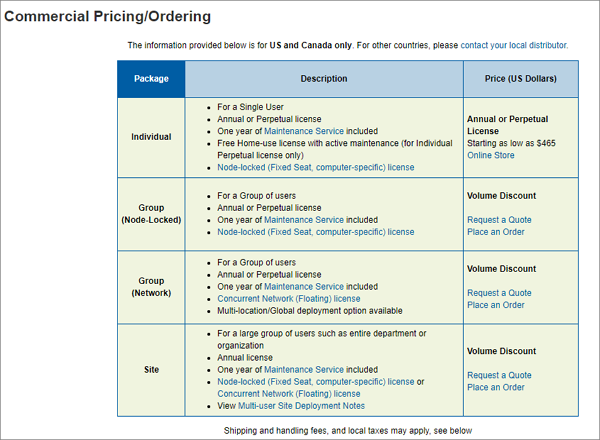The width and height of the screenshot is (600, 440).
Task: Click Request a Quote for Group Network
Action: (499, 293)
